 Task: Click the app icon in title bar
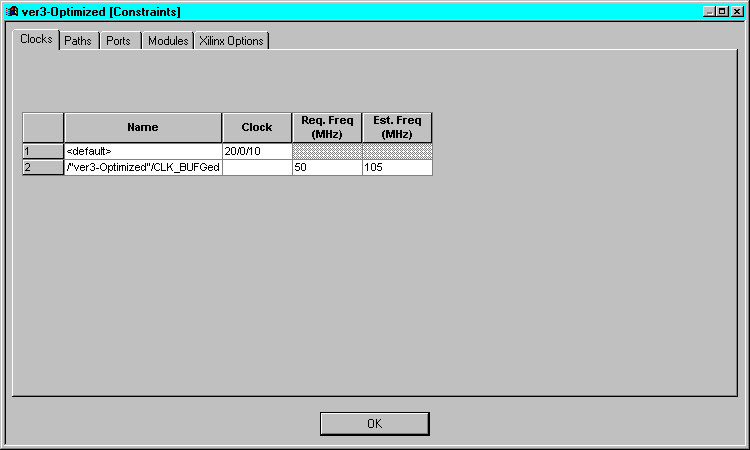(12, 11)
